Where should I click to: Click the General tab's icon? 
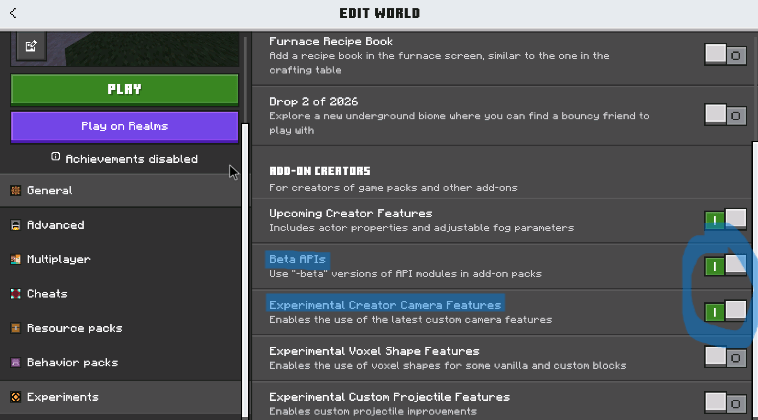pyautogui.click(x=15, y=190)
